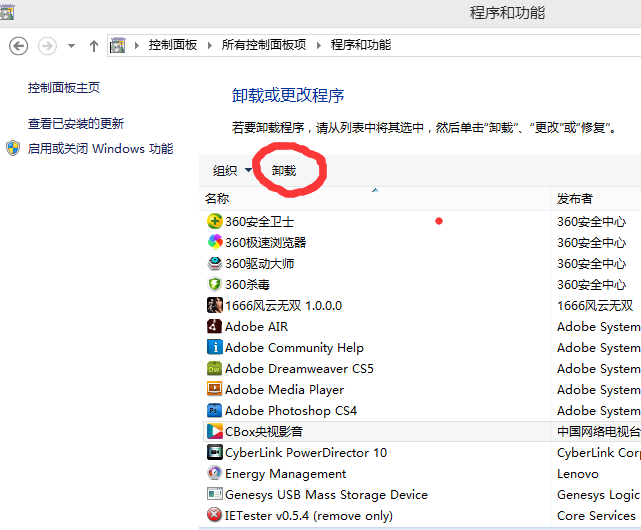Open 控制面板主页 link

coord(64,88)
